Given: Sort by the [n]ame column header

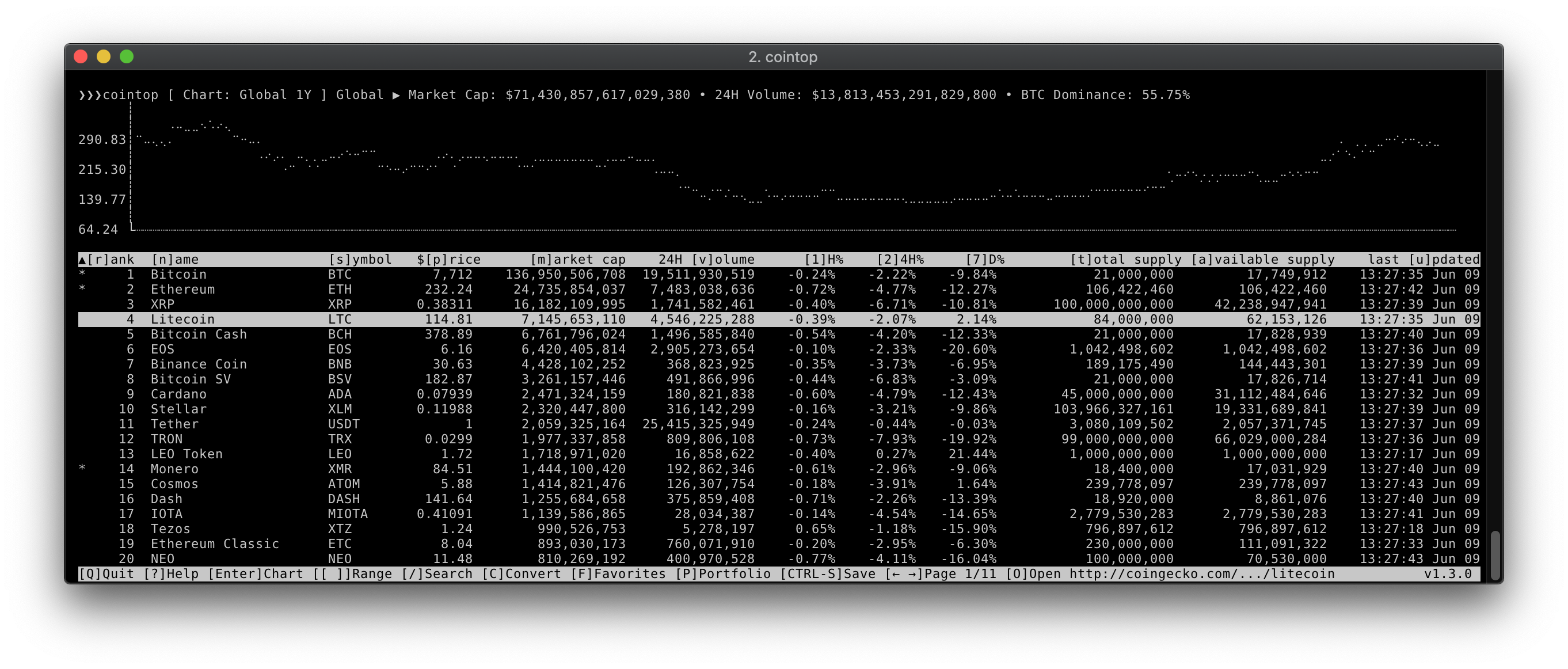Looking at the screenshot, I should click(174, 260).
